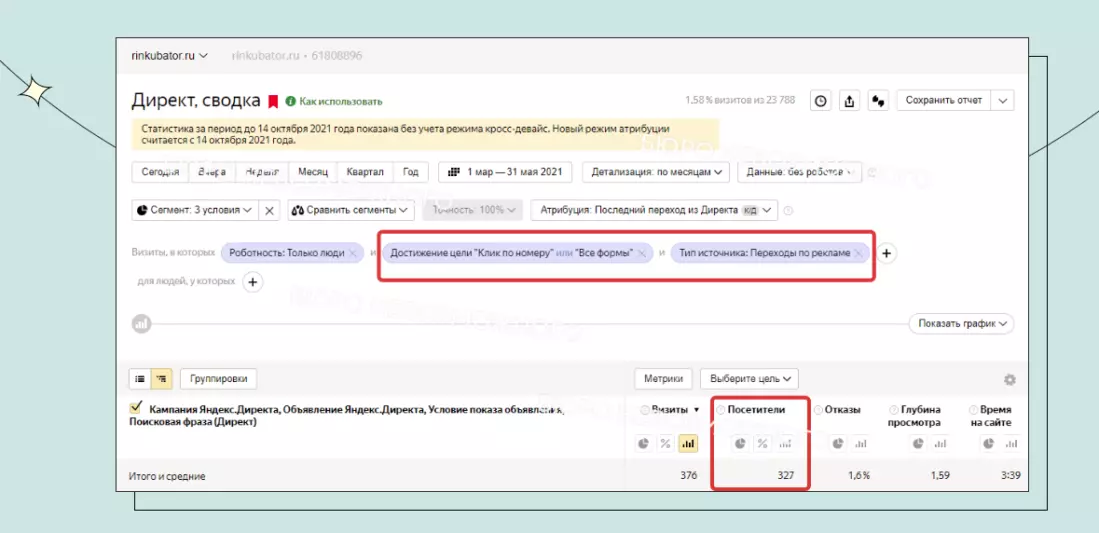Remove the segment with the X button
1099x533 pixels.
point(269,210)
